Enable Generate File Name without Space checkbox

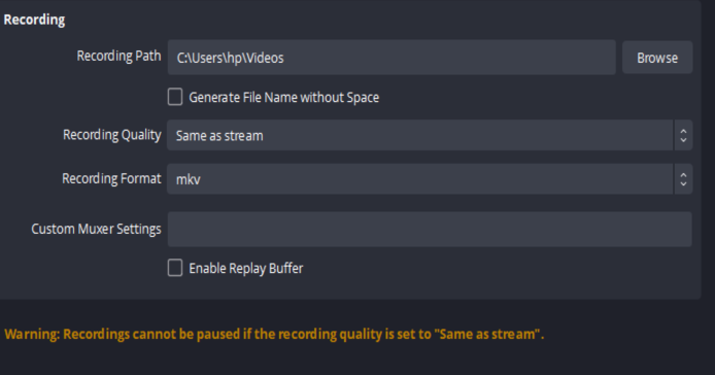coord(175,97)
